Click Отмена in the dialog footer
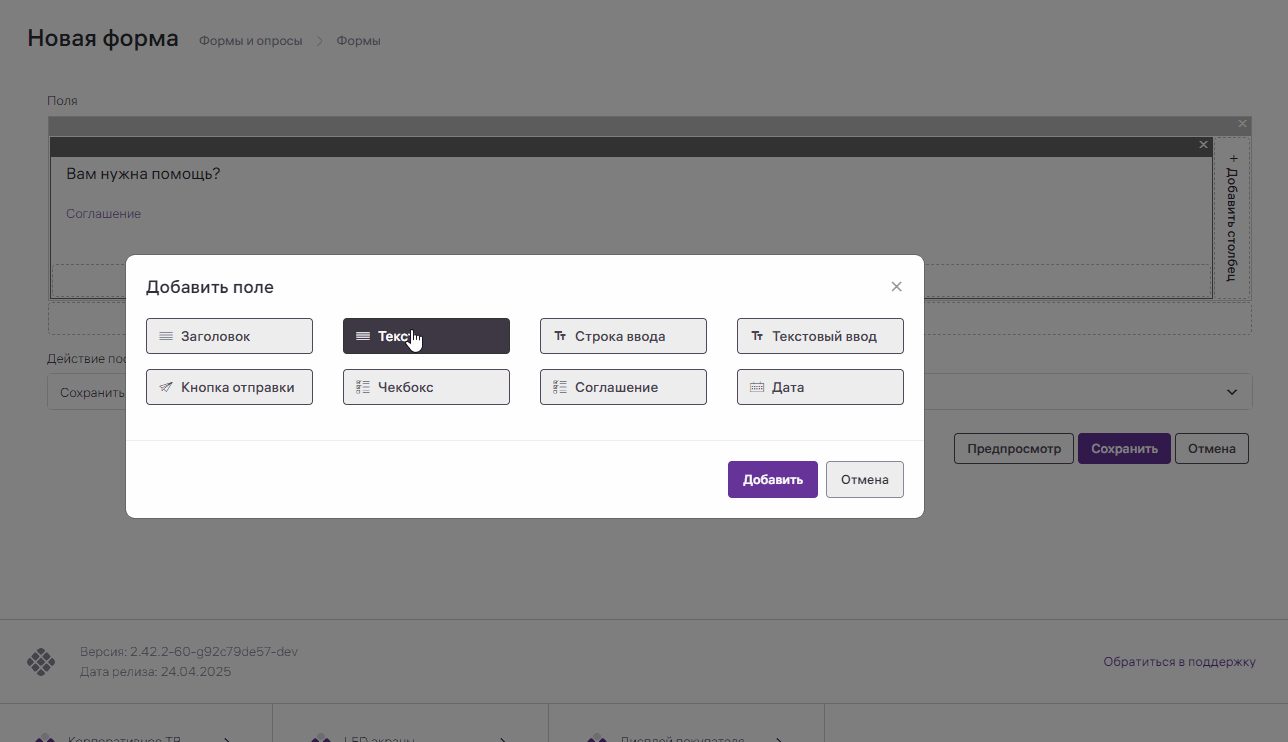 coord(864,479)
